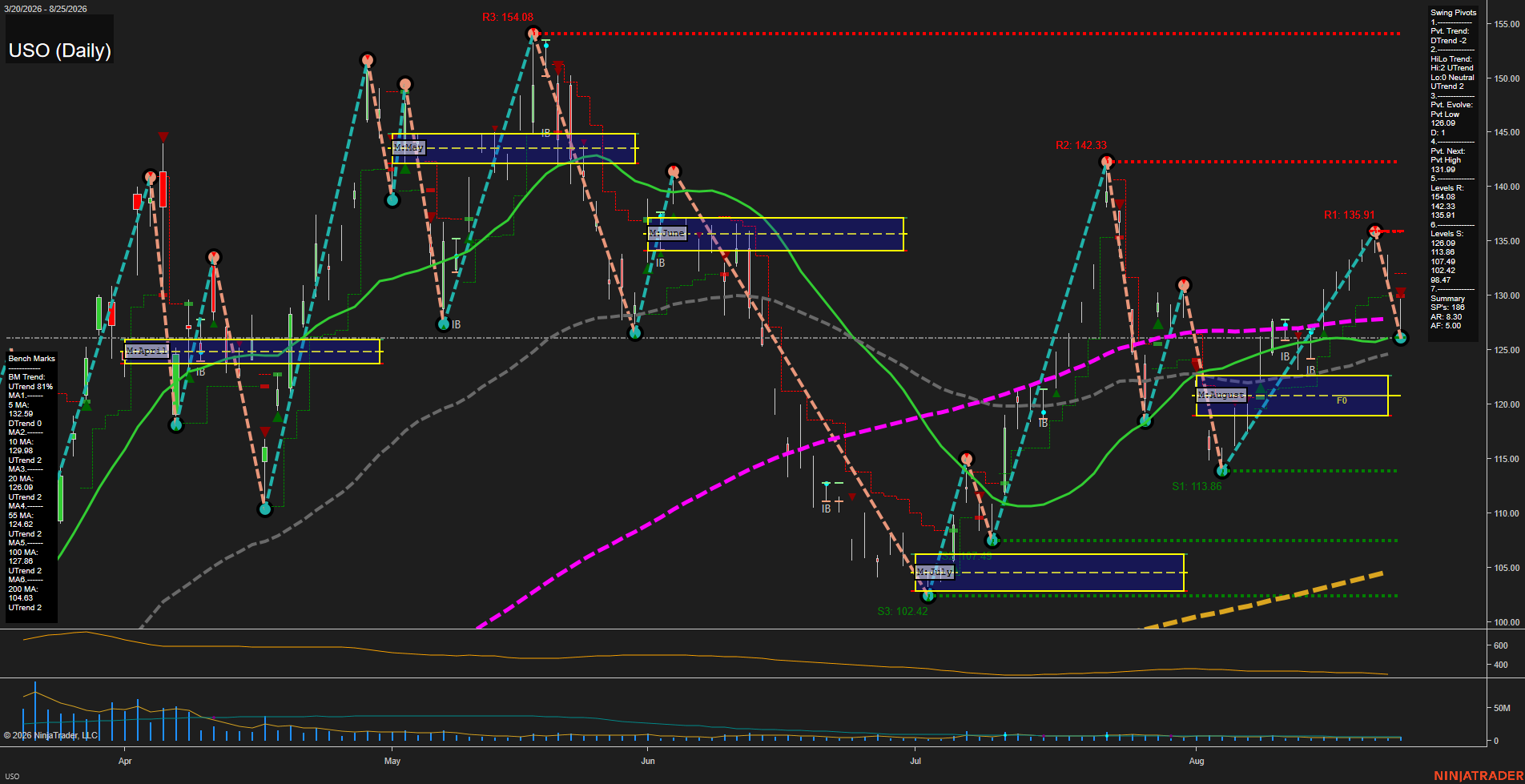Click the Bench Marks panel heading
This screenshot has height=784, width=1525.
(31, 359)
